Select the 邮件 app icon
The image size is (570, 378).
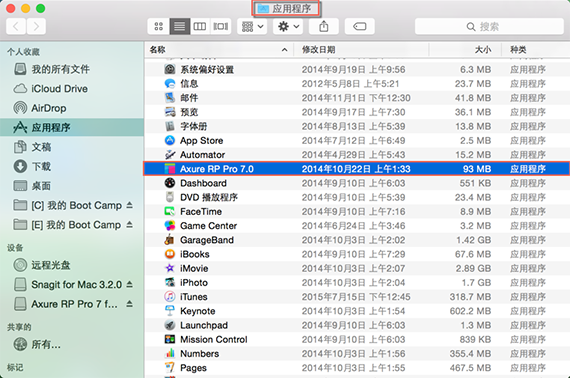tap(170, 98)
